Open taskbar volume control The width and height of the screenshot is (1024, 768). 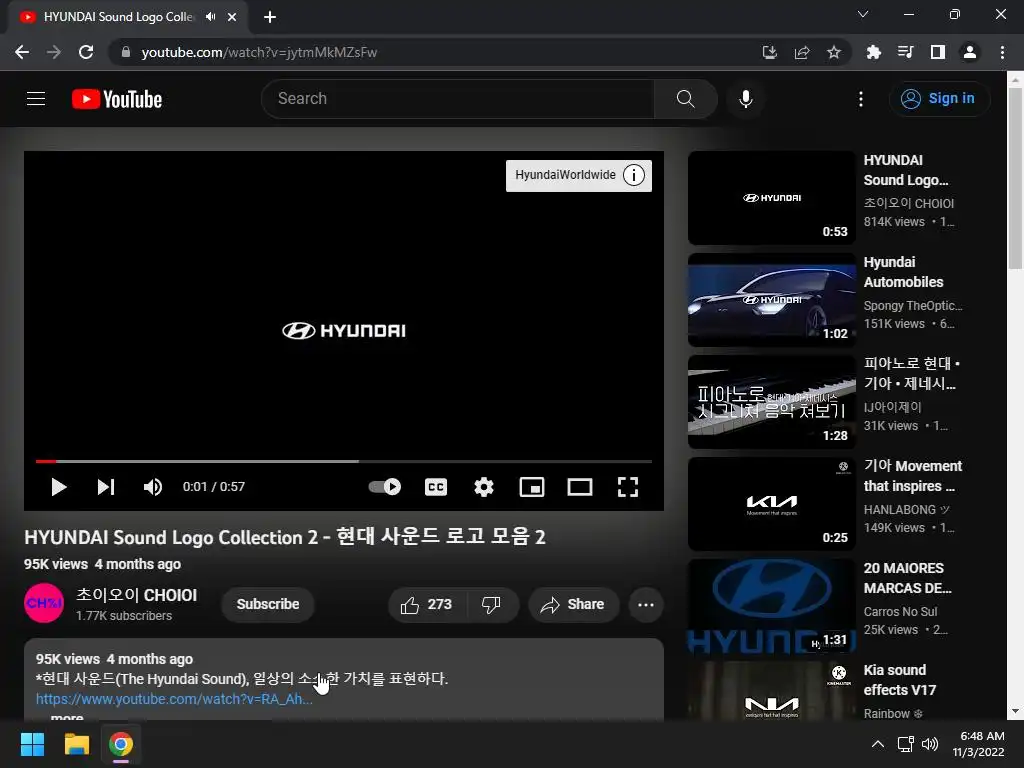pos(930,744)
